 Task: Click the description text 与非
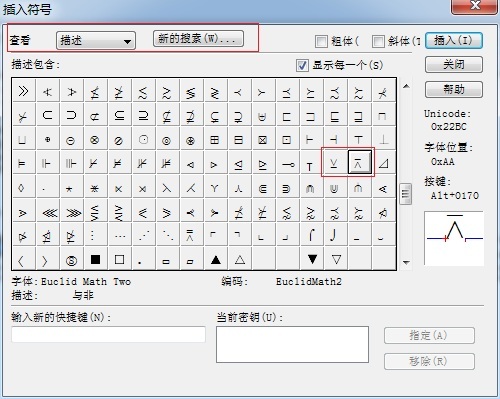(83, 295)
